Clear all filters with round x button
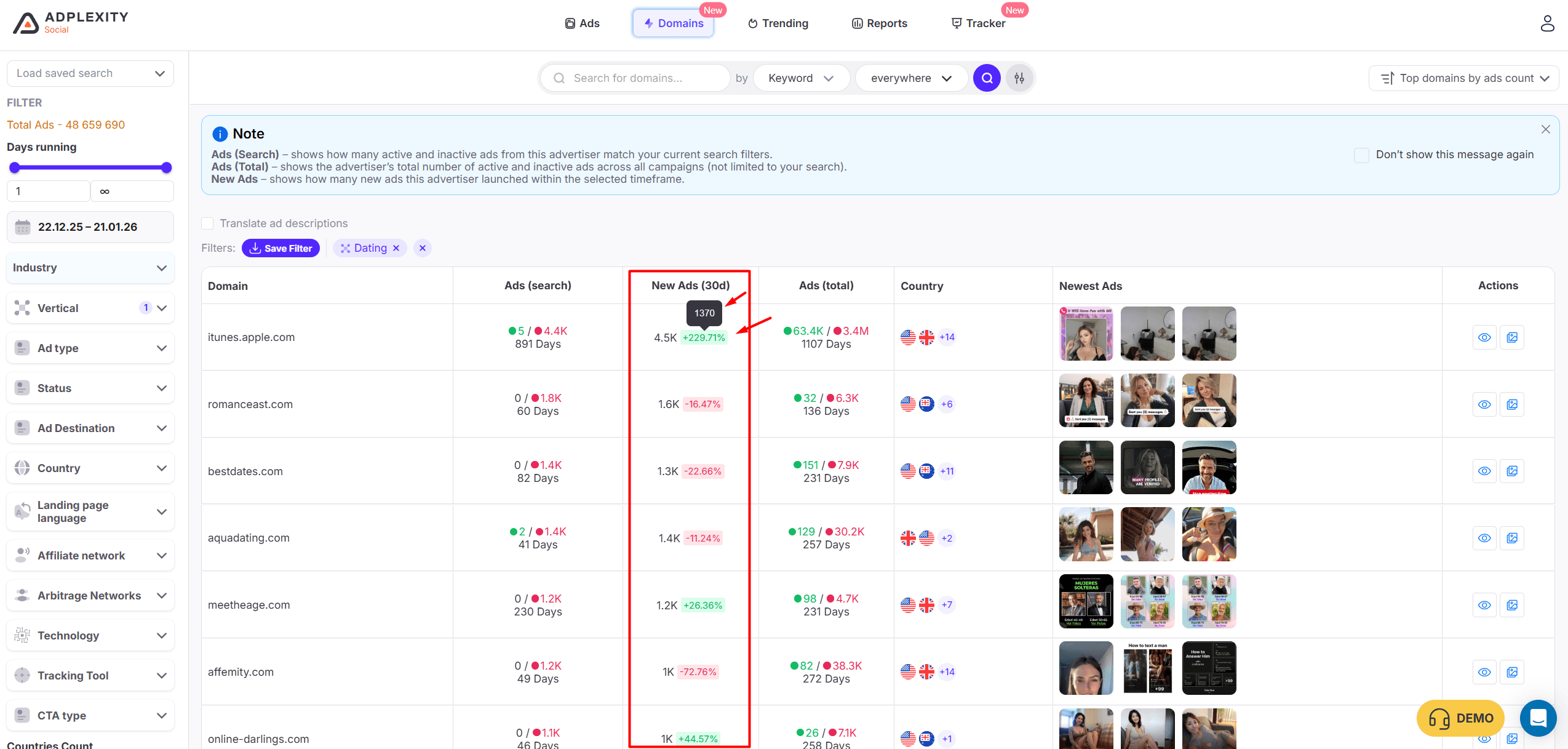This screenshot has height=749, width=1568. [422, 248]
